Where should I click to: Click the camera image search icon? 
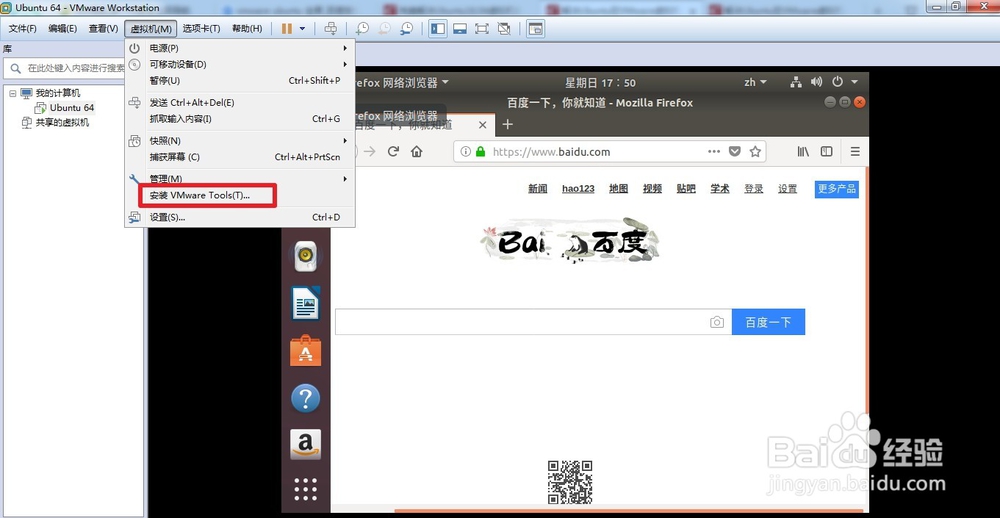[x=717, y=322]
